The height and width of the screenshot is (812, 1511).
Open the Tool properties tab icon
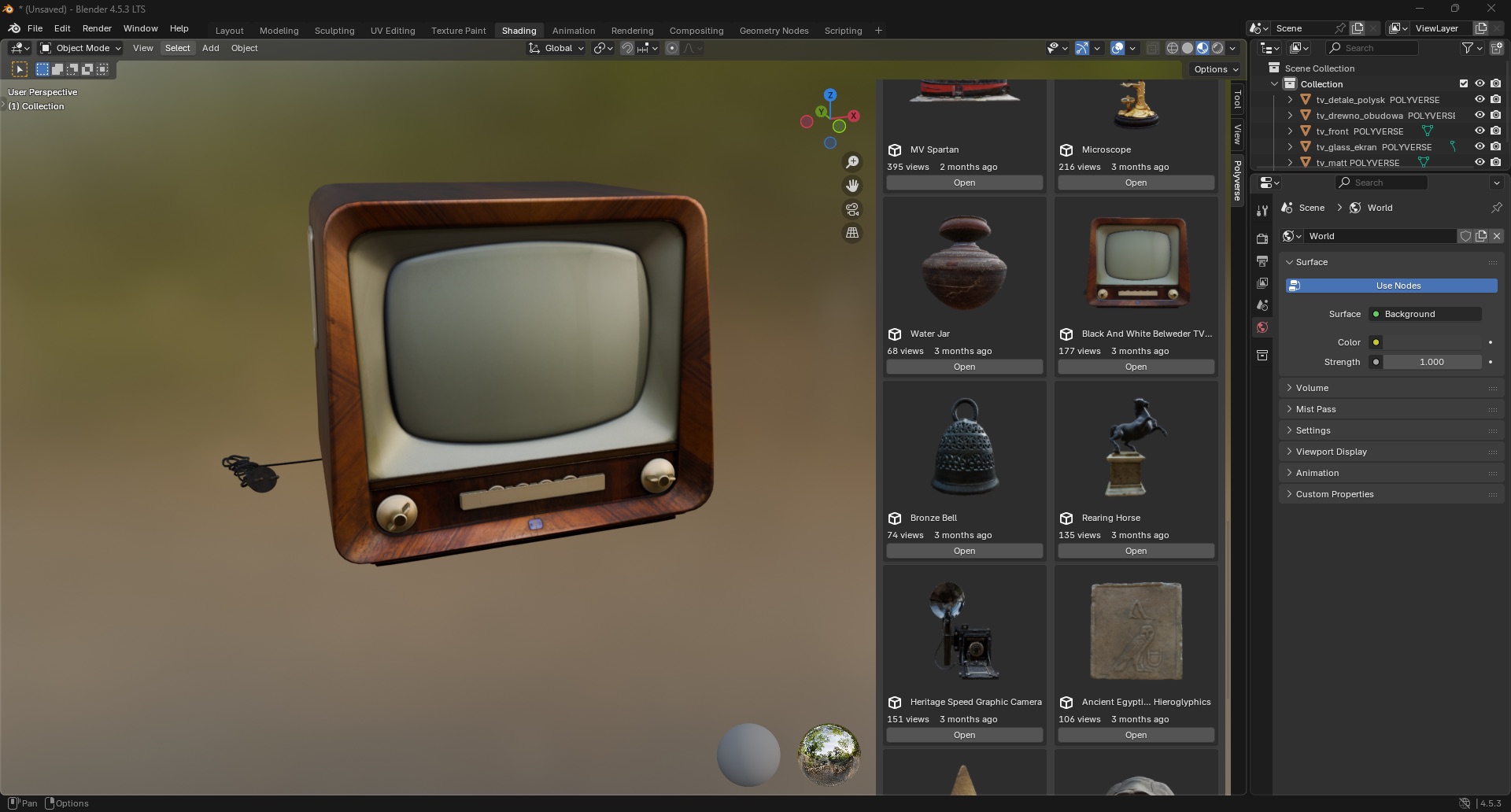1262,211
